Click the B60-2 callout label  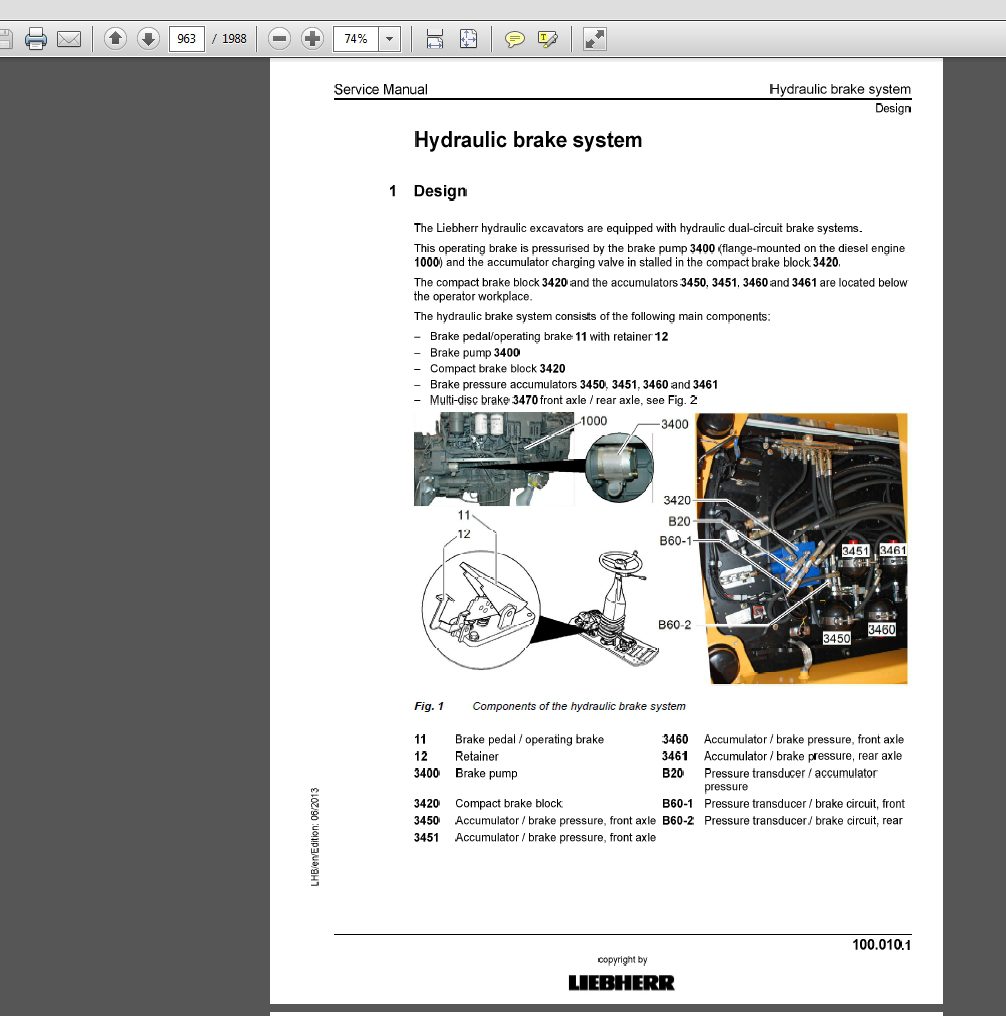pos(674,625)
